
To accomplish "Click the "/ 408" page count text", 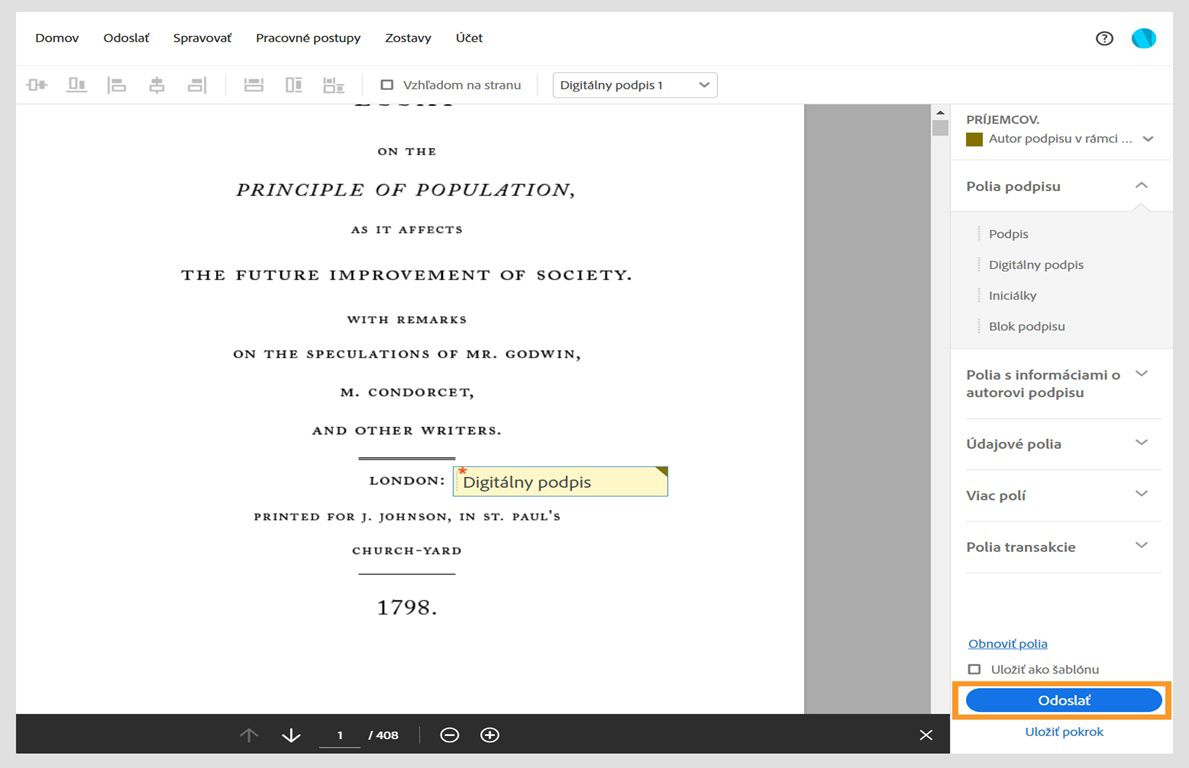I will tap(383, 735).
